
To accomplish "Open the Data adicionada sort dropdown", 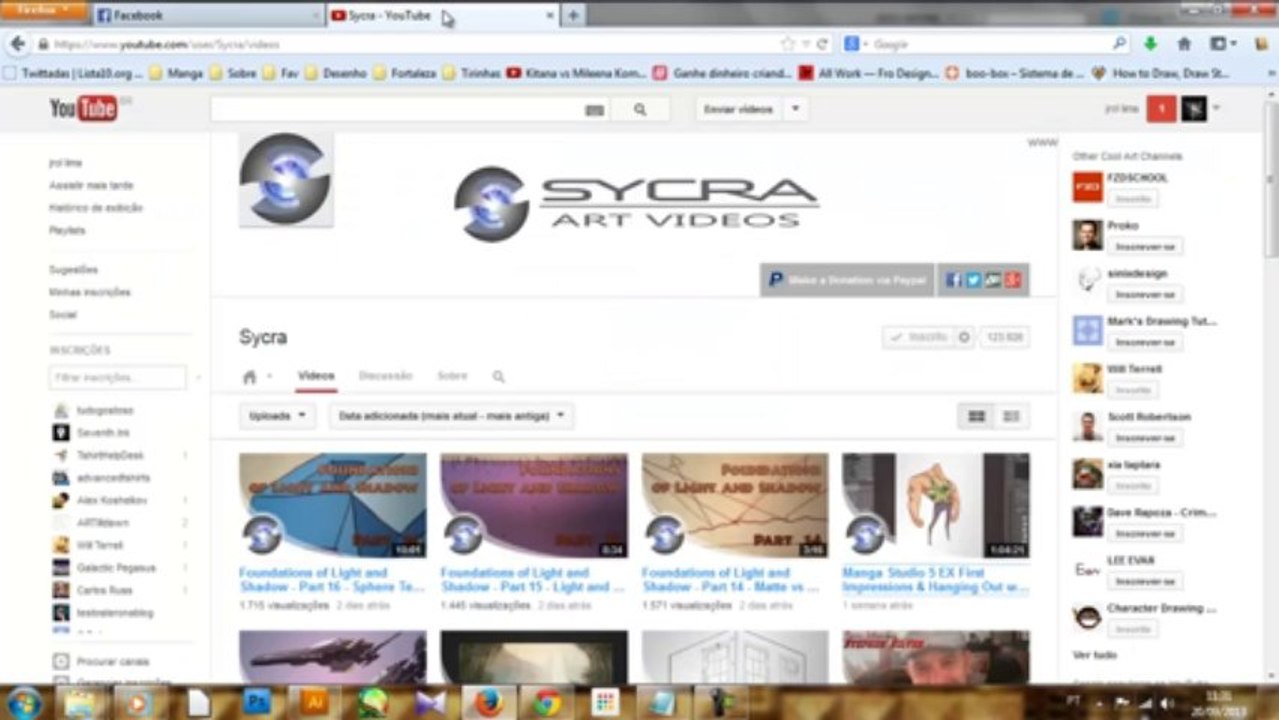I will (x=451, y=416).
